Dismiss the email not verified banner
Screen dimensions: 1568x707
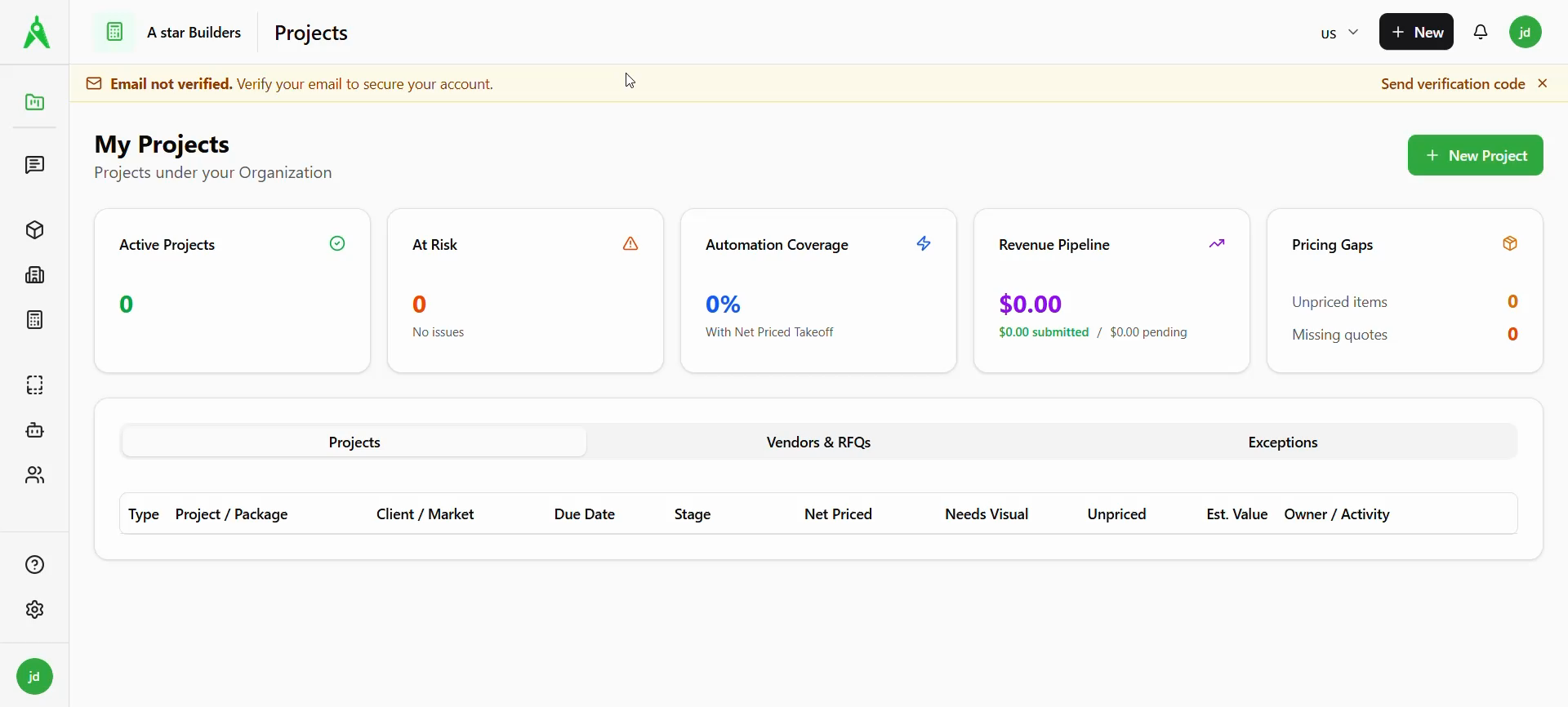1543,83
